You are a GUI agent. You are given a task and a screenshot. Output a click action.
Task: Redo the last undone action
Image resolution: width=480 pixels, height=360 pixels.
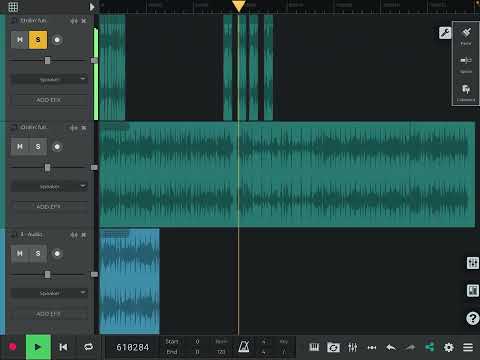(410, 348)
